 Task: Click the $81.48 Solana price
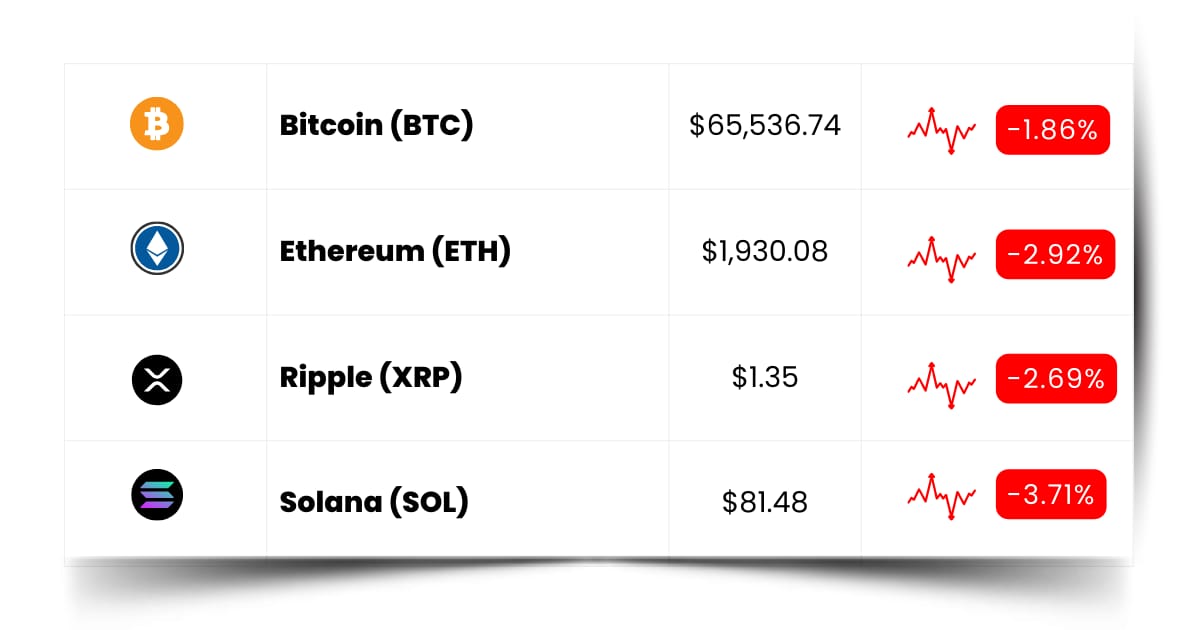pos(765,501)
